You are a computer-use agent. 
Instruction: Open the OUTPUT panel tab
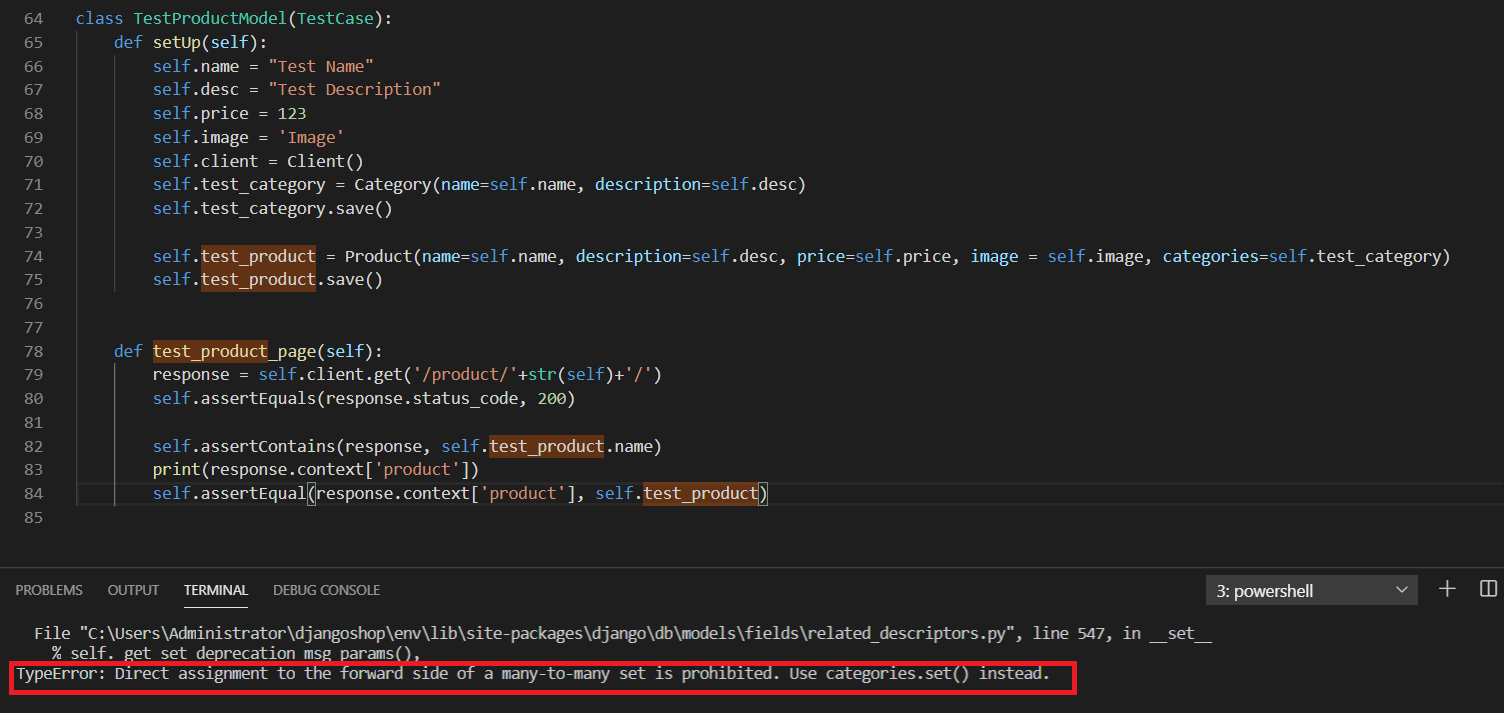[133, 590]
